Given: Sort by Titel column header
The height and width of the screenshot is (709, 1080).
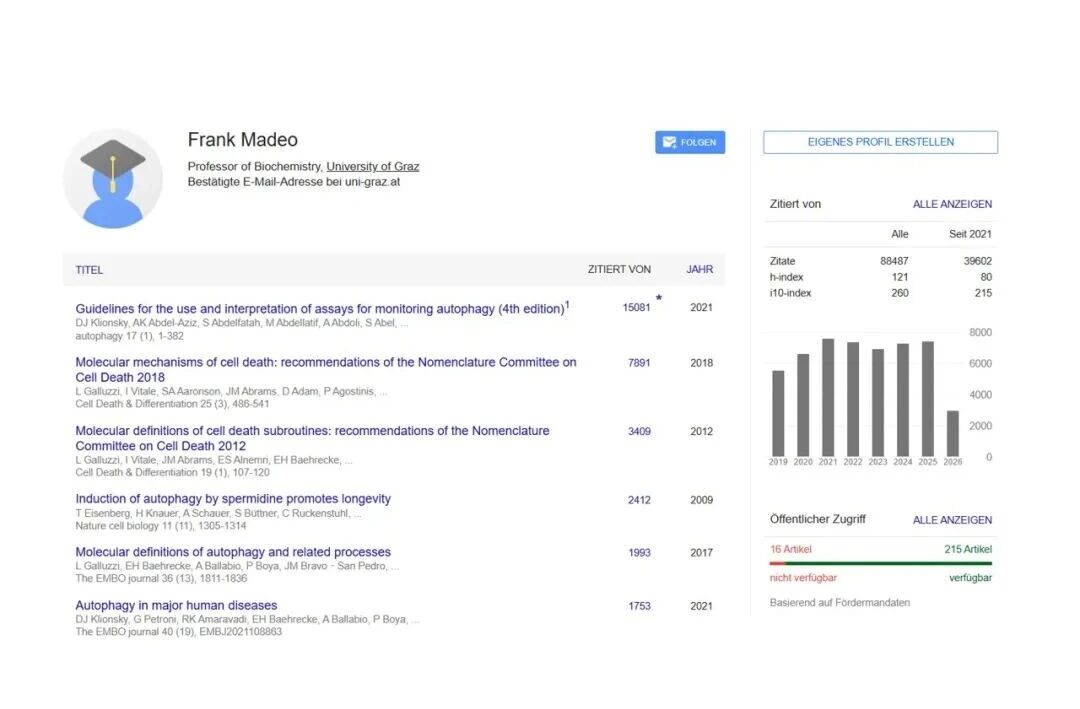Looking at the screenshot, I should click(x=89, y=270).
